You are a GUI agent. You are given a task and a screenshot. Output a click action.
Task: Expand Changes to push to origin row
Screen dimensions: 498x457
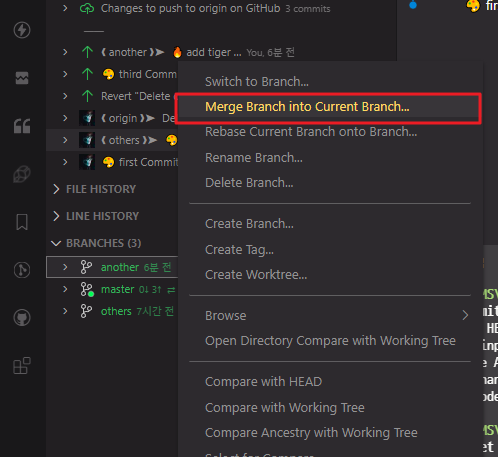tap(65, 8)
